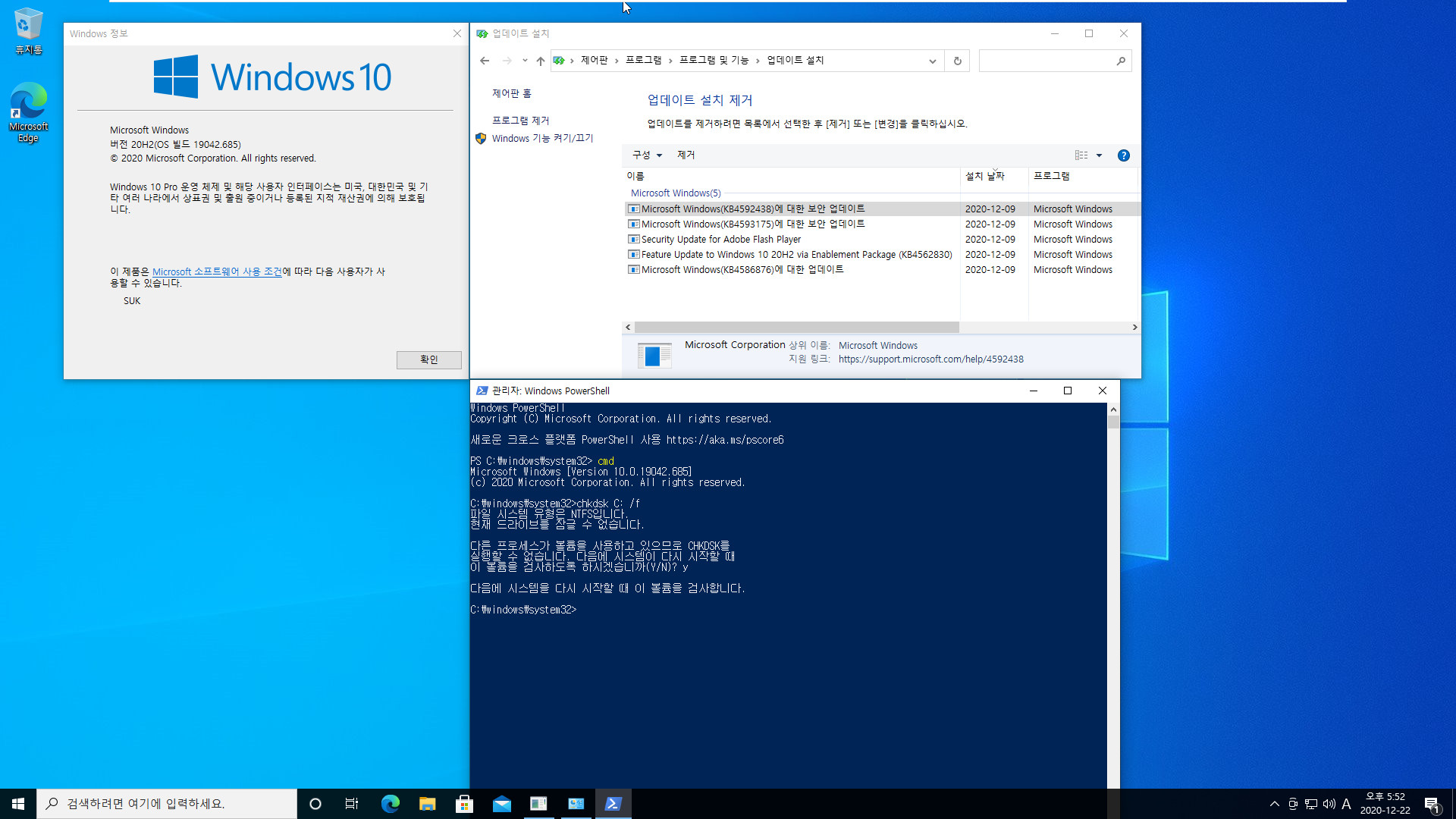This screenshot has width=1456, height=819.
Task: Open support link for KB4592438
Action: click(930, 359)
